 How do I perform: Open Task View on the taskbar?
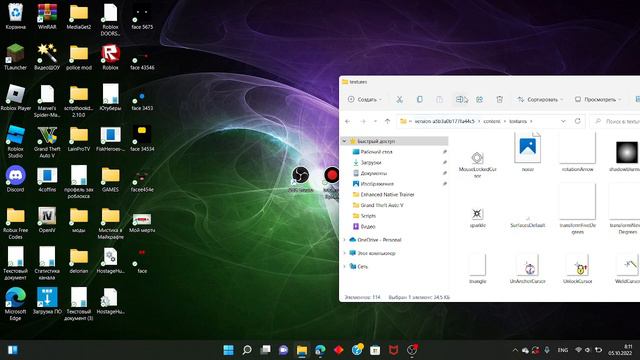tap(265, 350)
